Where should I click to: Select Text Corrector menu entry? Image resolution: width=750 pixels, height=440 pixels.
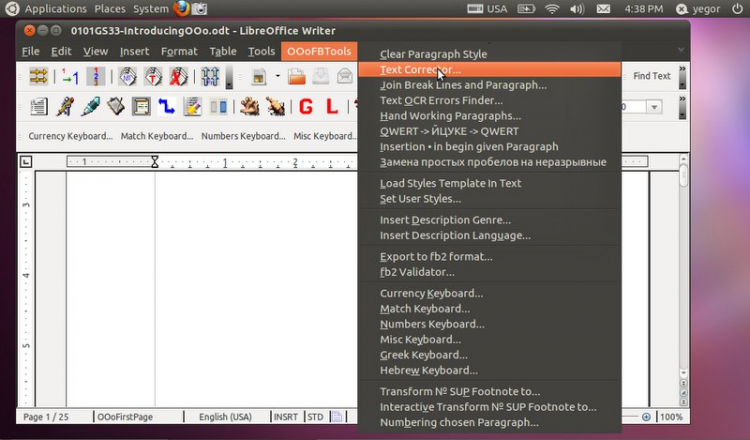(489, 70)
